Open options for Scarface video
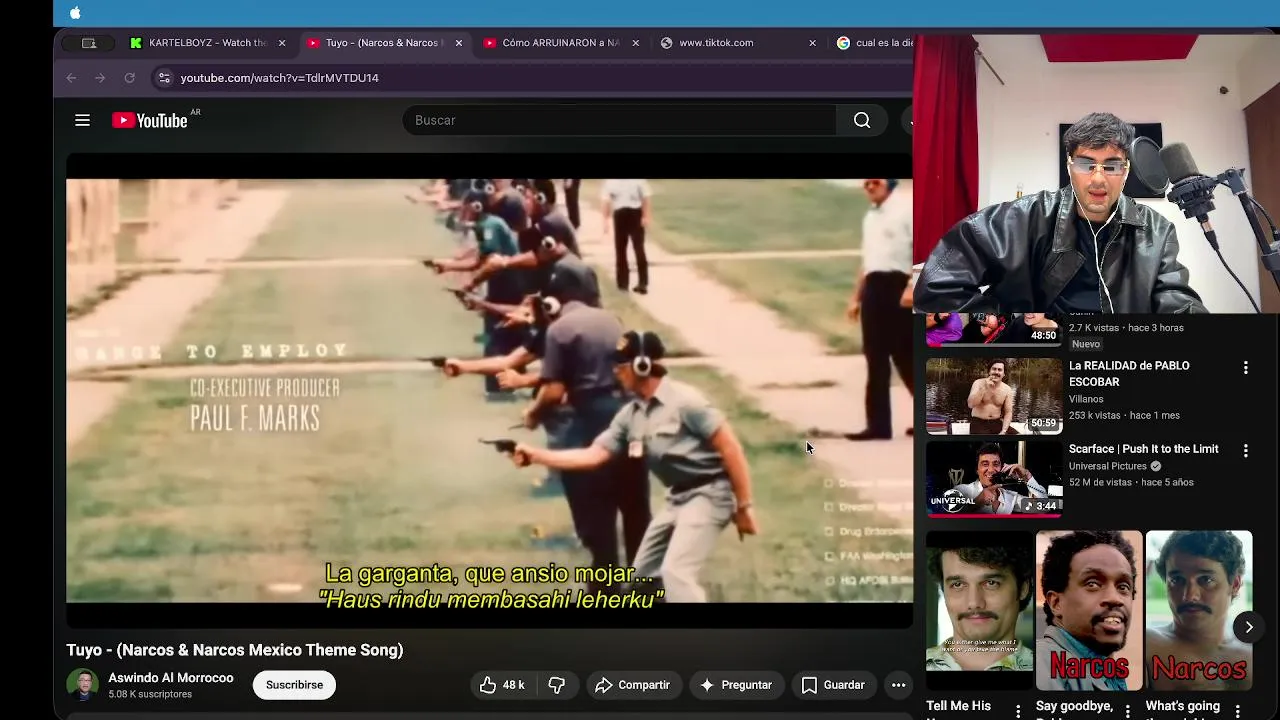1280x720 pixels. [1245, 451]
